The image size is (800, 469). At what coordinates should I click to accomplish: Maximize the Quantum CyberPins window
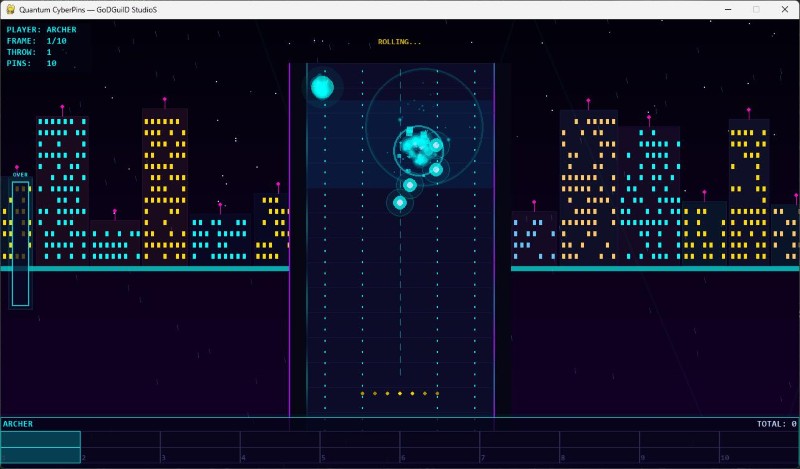click(756, 9)
